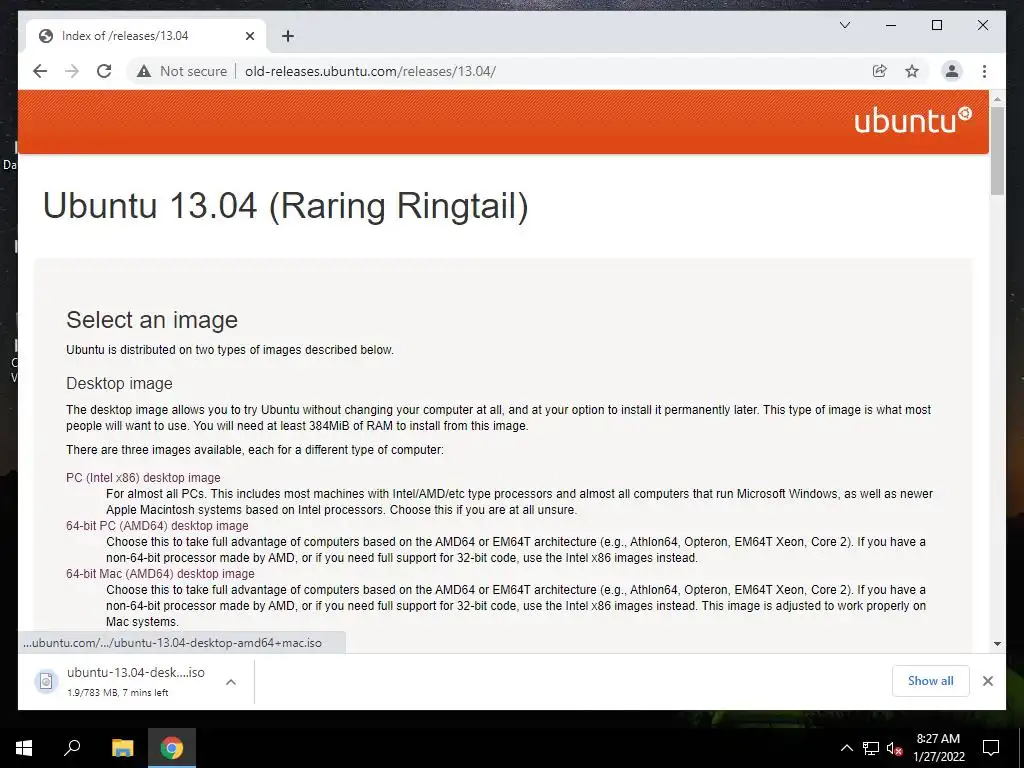Click the scrollbar down arrow
1024x768 pixels.
997,643
